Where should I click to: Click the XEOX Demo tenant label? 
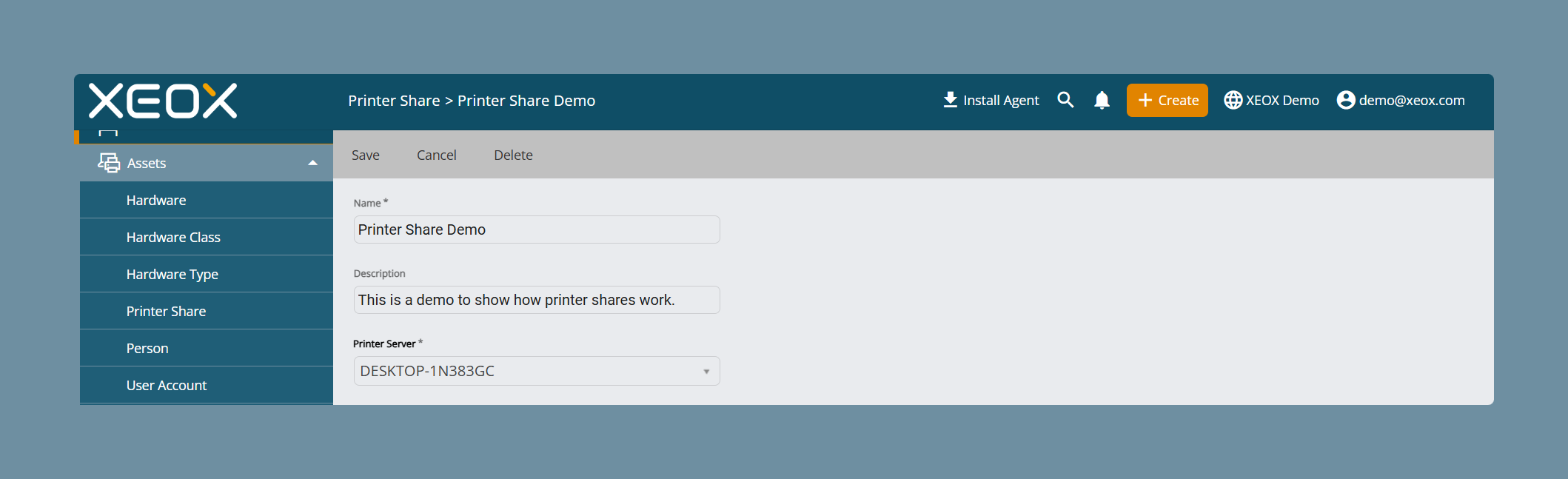1282,100
